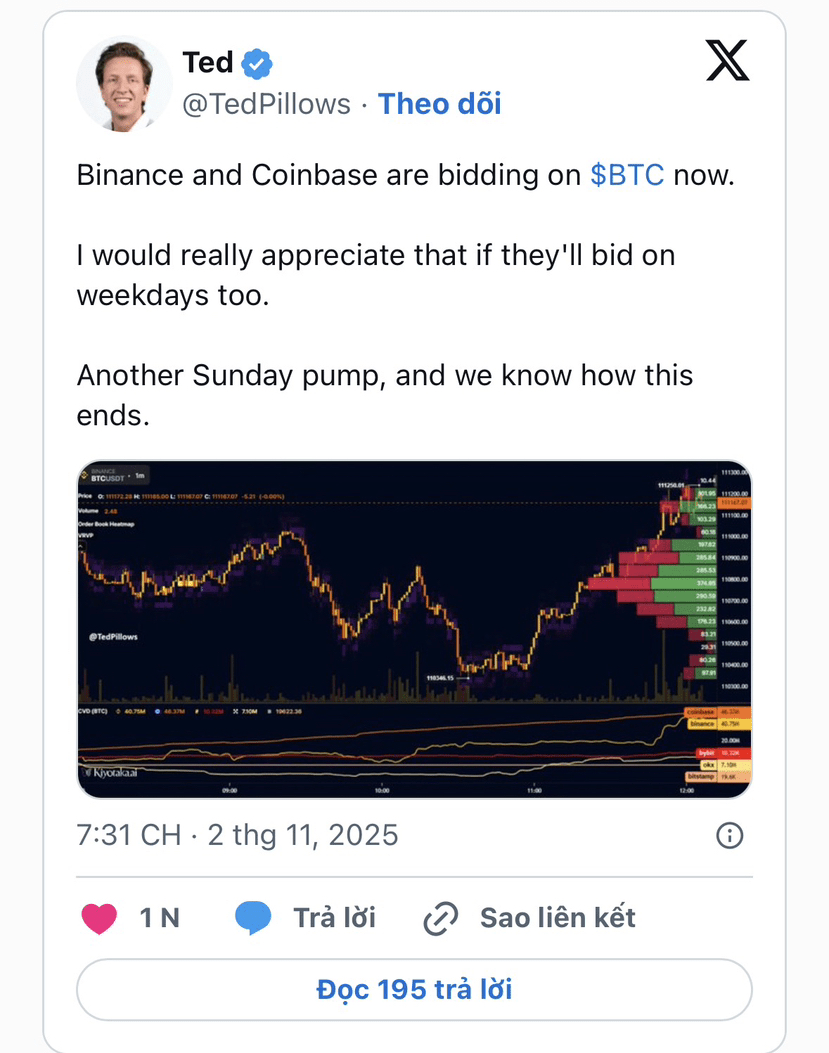829x1053 pixels.
Task: Click the blue verified badge next to Ted
Action: tap(257, 63)
